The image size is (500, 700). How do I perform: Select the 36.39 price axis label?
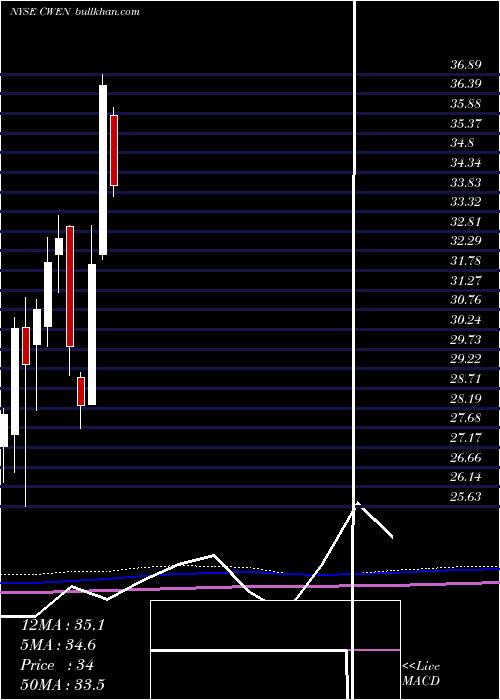pos(466,84)
